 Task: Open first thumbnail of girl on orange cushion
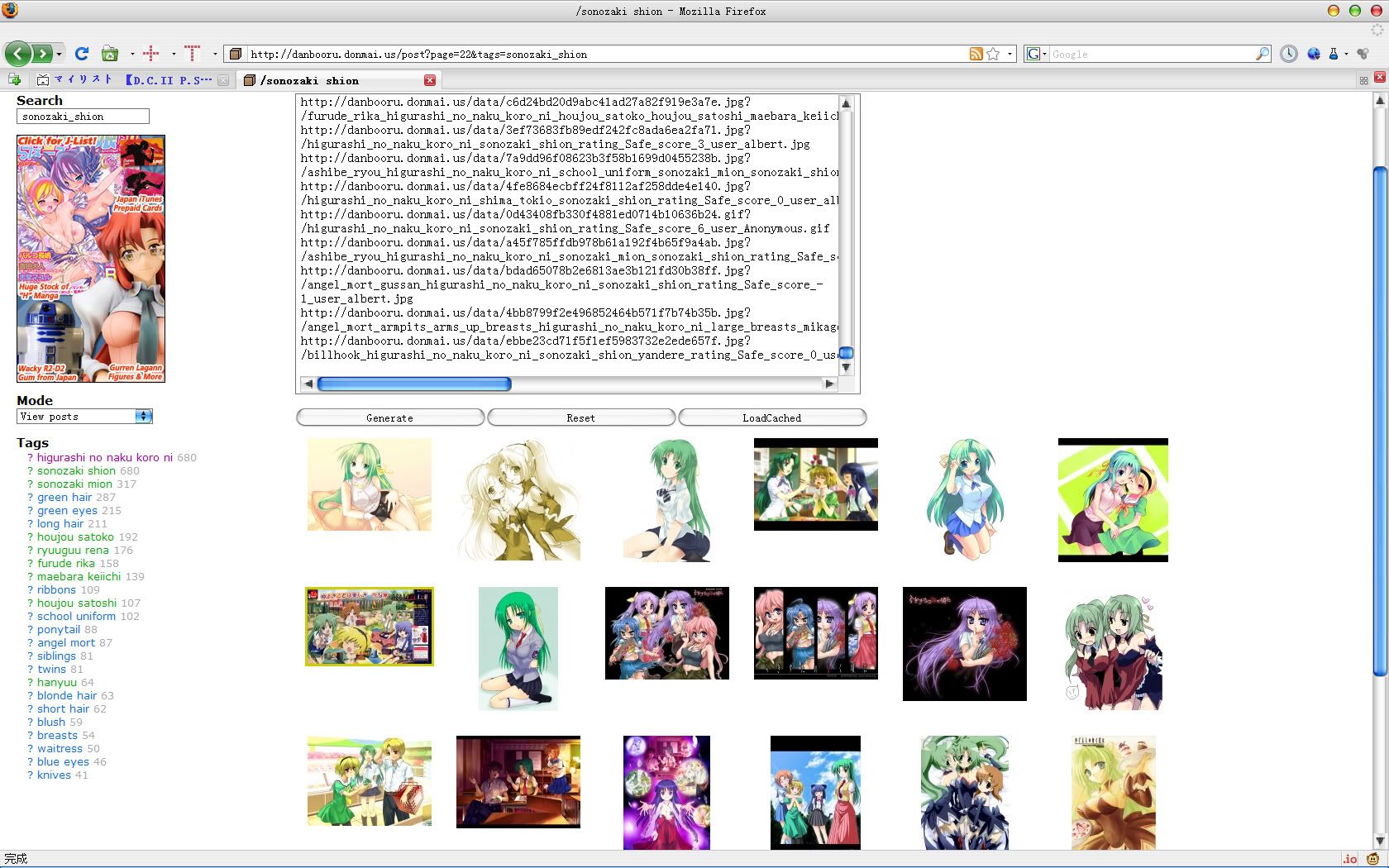pyautogui.click(x=370, y=484)
